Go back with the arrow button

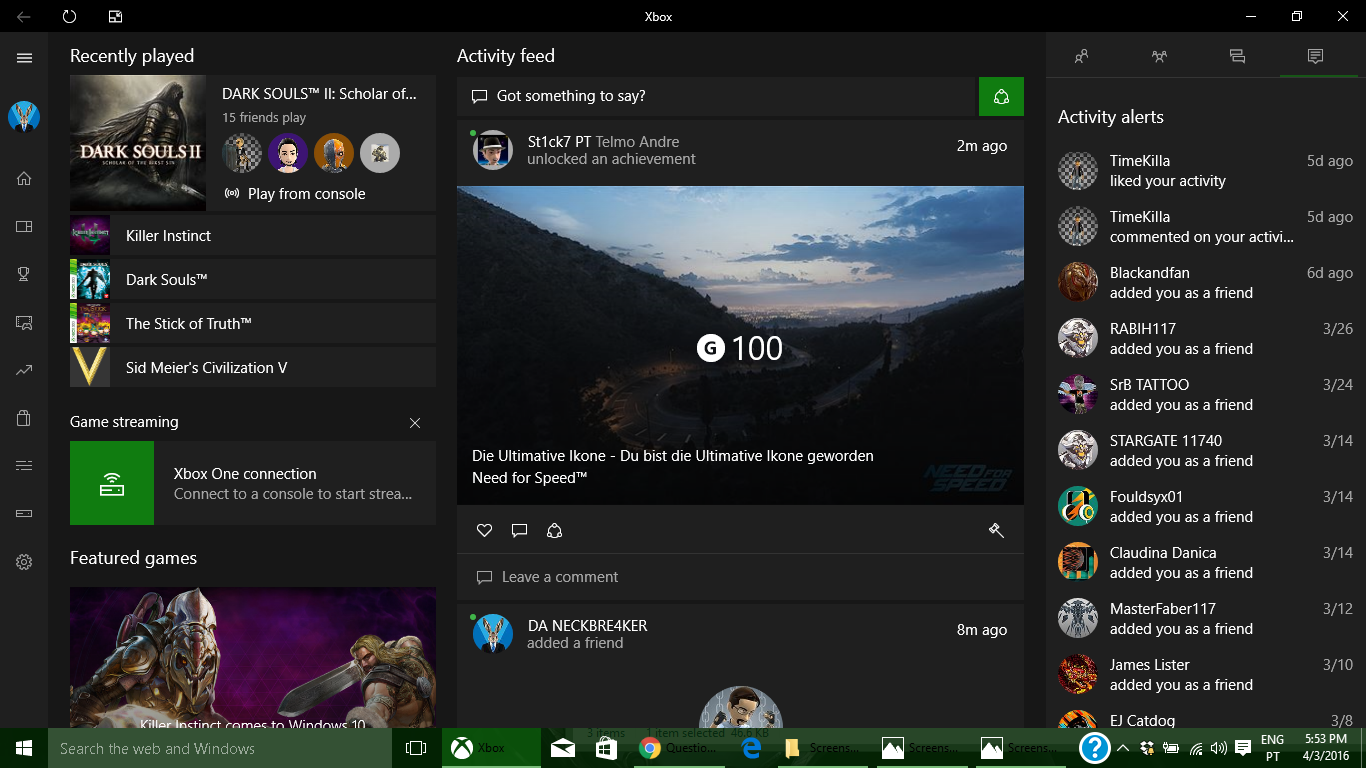[x=23, y=16]
